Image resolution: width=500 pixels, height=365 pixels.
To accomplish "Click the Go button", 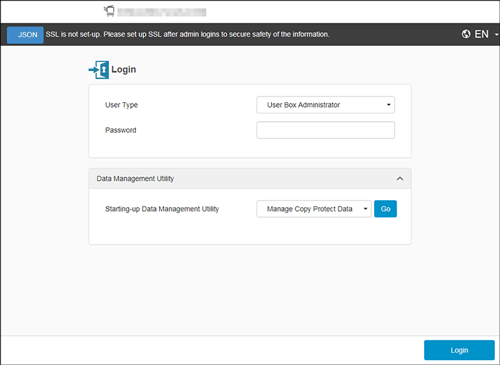I will click(385, 209).
